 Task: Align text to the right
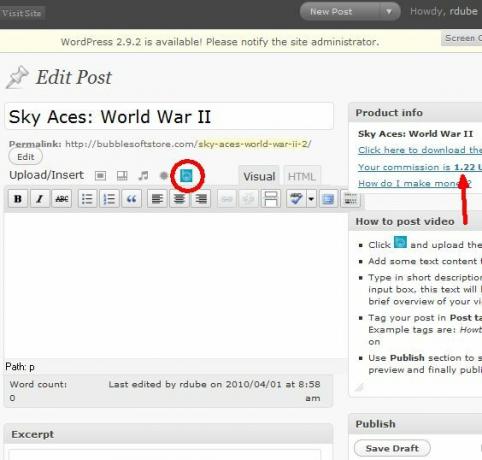click(201, 199)
